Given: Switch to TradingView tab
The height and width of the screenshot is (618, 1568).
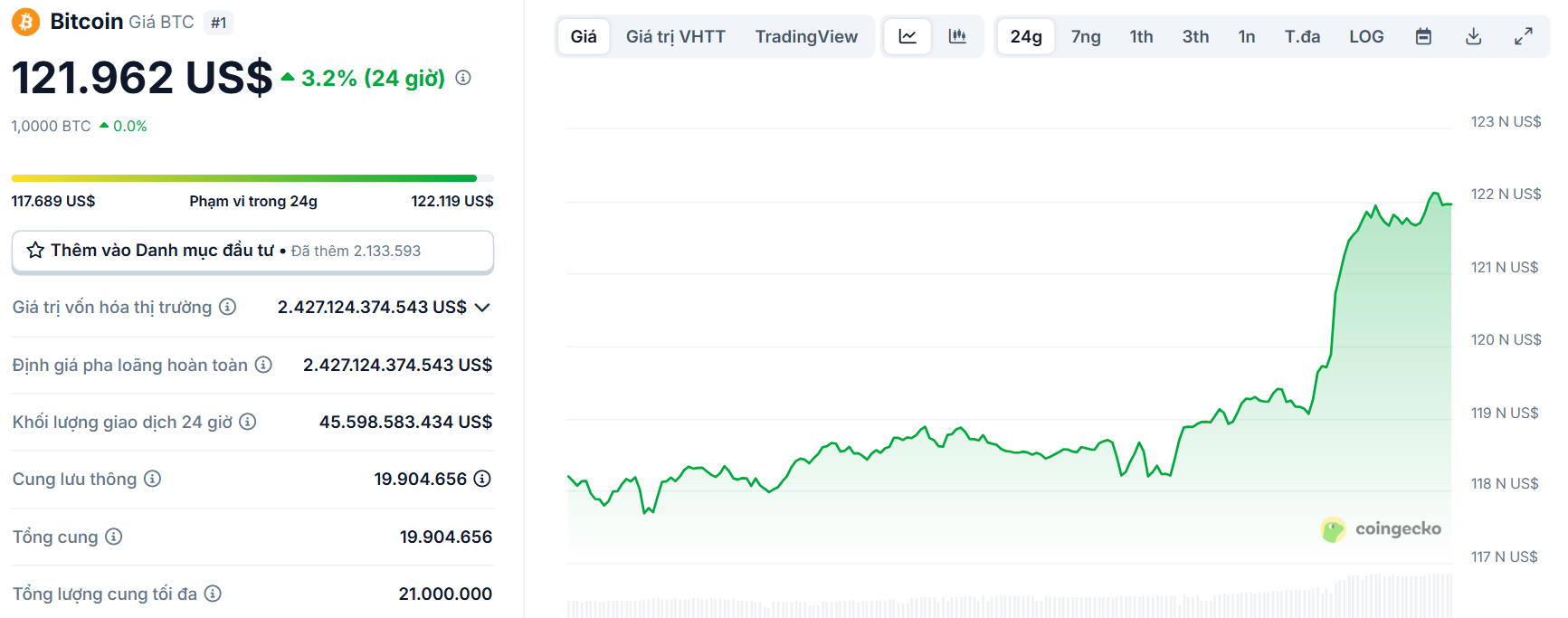Looking at the screenshot, I should (x=806, y=36).
